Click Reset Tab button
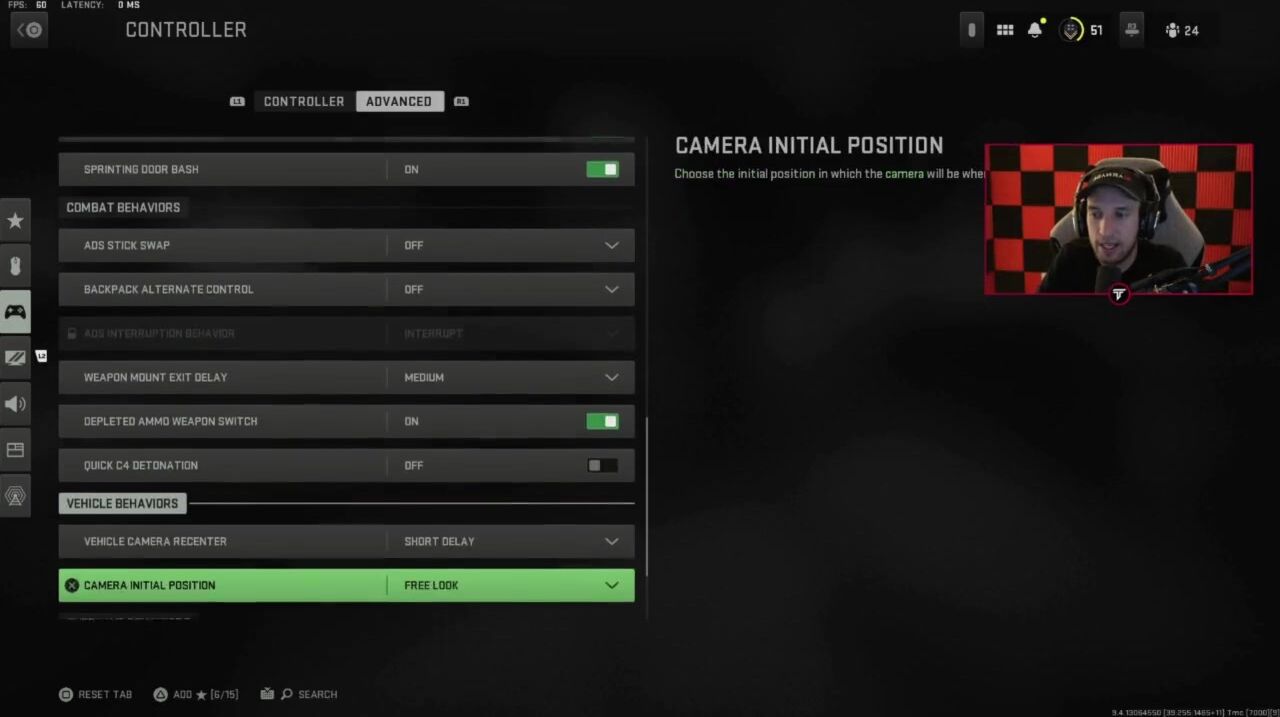The image size is (1280, 717). (95, 694)
